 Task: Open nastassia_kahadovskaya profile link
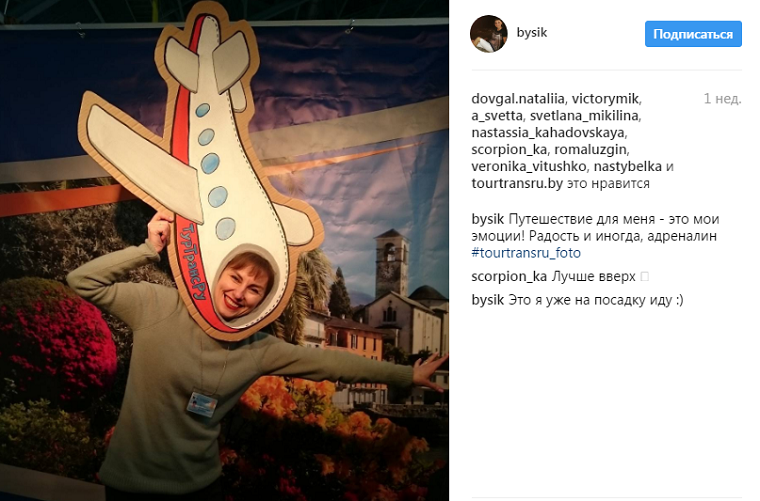[548, 133]
